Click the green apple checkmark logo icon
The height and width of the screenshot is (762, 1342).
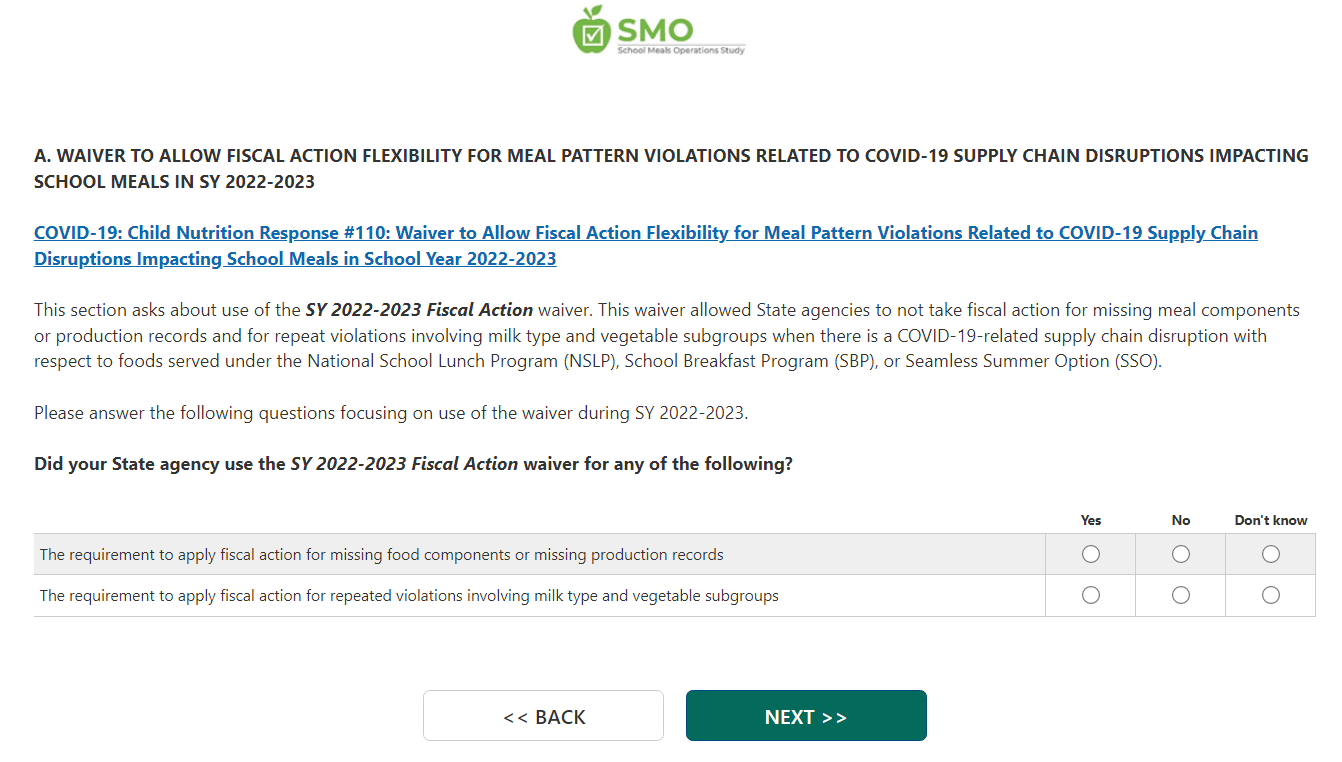coord(591,30)
